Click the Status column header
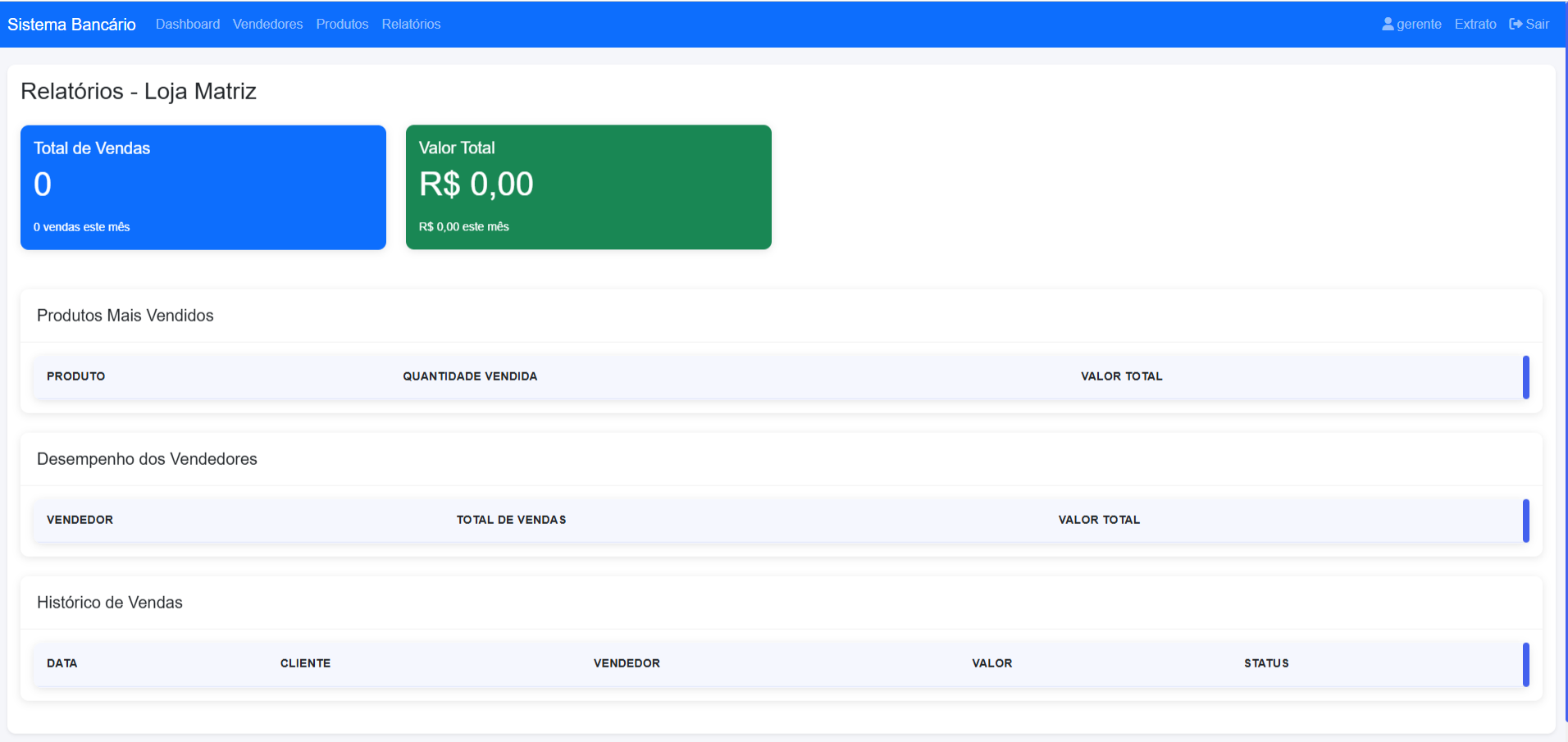1568x742 pixels. click(x=1266, y=663)
